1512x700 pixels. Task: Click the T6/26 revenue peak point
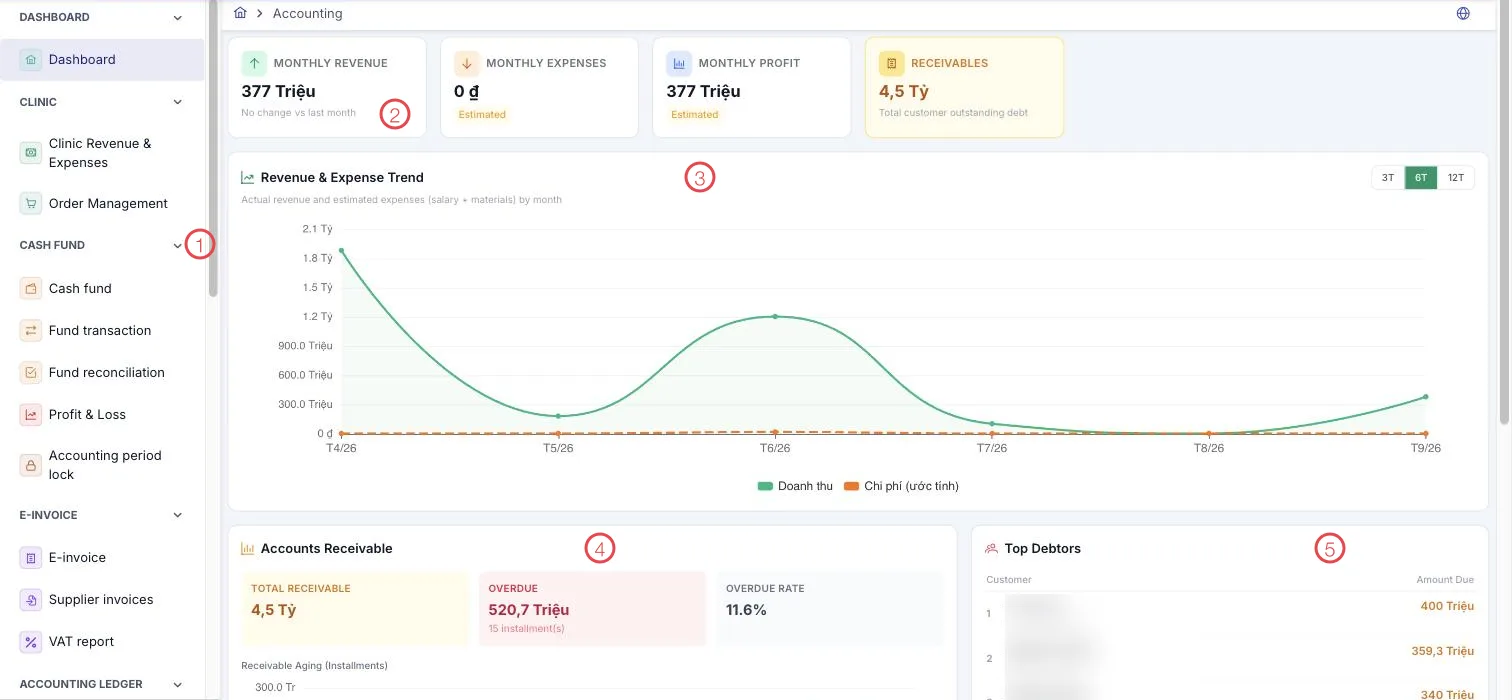[x=775, y=316]
